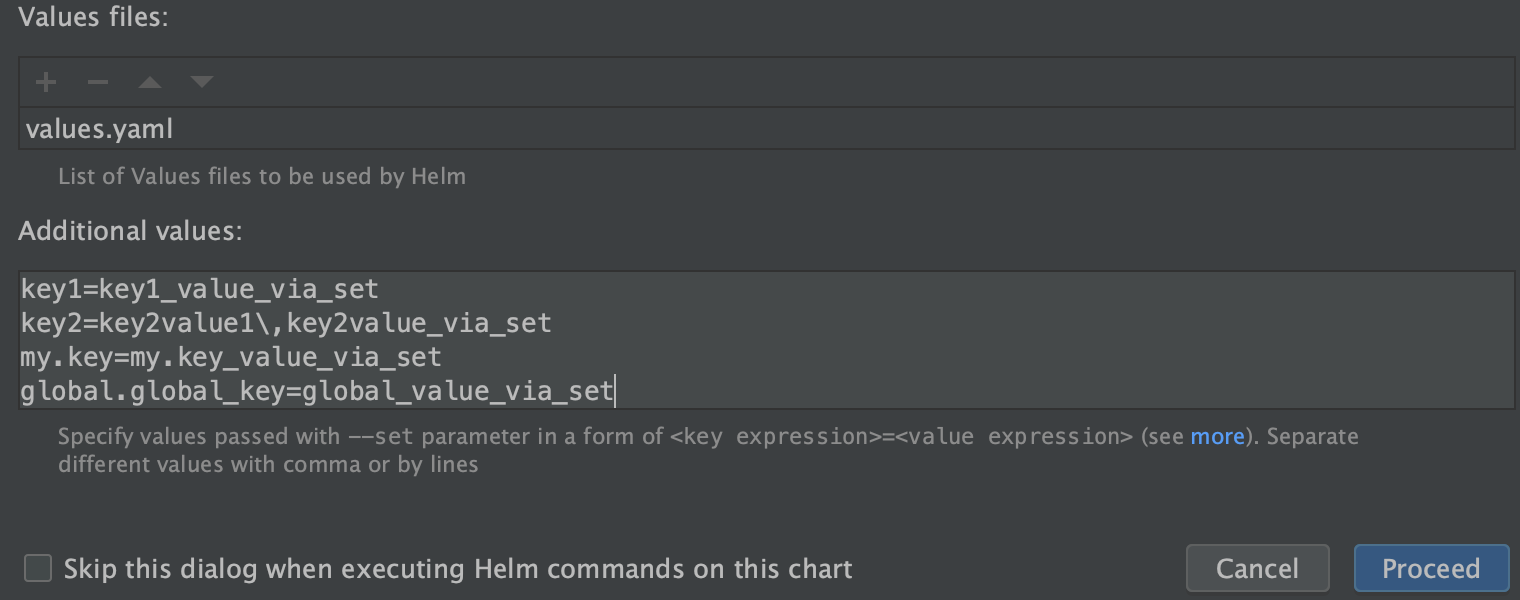Proceed with the Helm command
Image resolution: width=1520 pixels, height=600 pixels.
pyautogui.click(x=1431, y=568)
